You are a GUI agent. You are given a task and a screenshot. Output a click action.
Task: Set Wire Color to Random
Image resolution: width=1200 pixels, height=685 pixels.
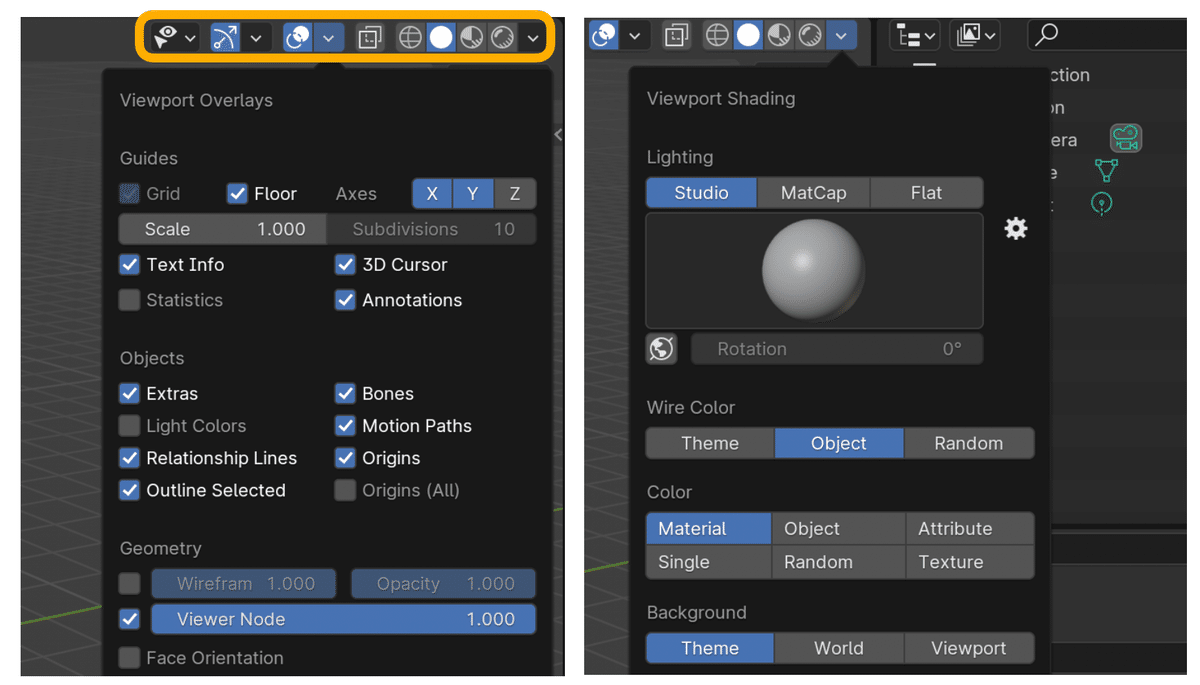[x=969, y=443]
